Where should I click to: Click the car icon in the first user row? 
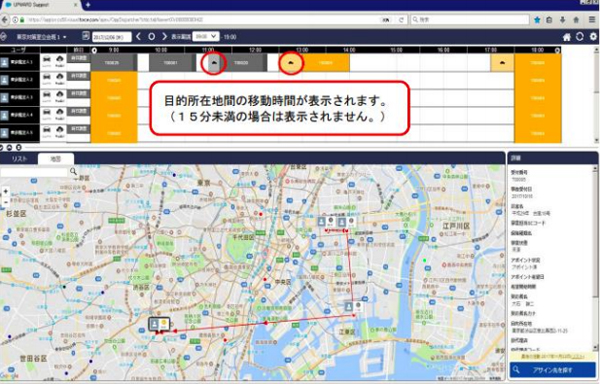coord(47,59)
